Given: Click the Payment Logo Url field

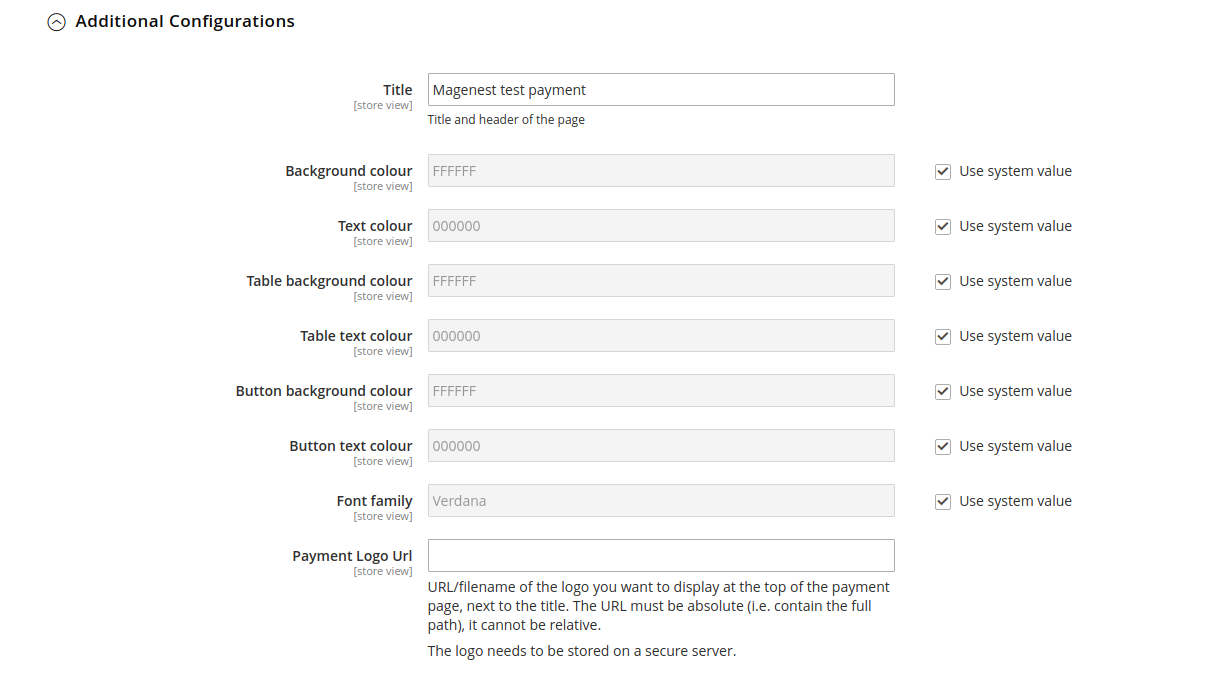Looking at the screenshot, I should pyautogui.click(x=660, y=556).
